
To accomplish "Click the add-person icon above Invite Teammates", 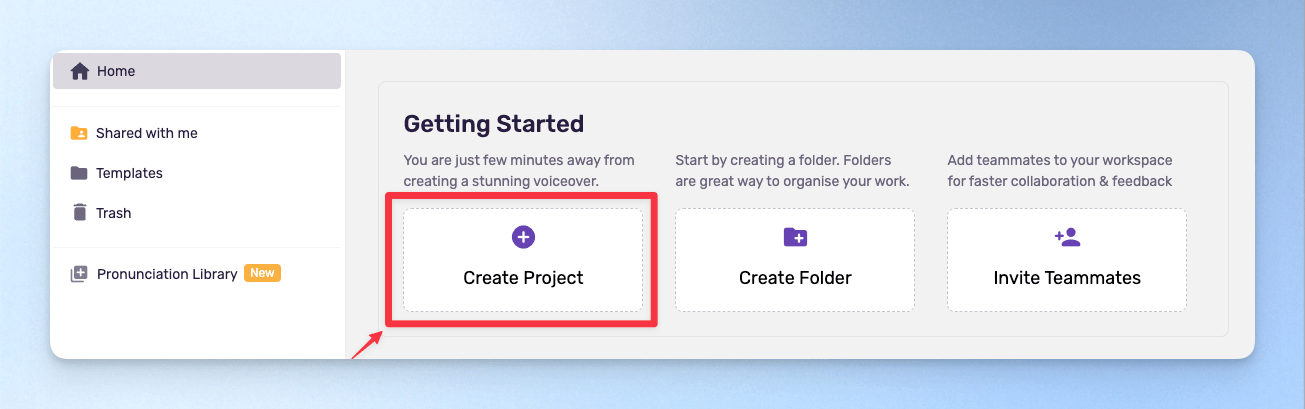I will [x=1067, y=237].
